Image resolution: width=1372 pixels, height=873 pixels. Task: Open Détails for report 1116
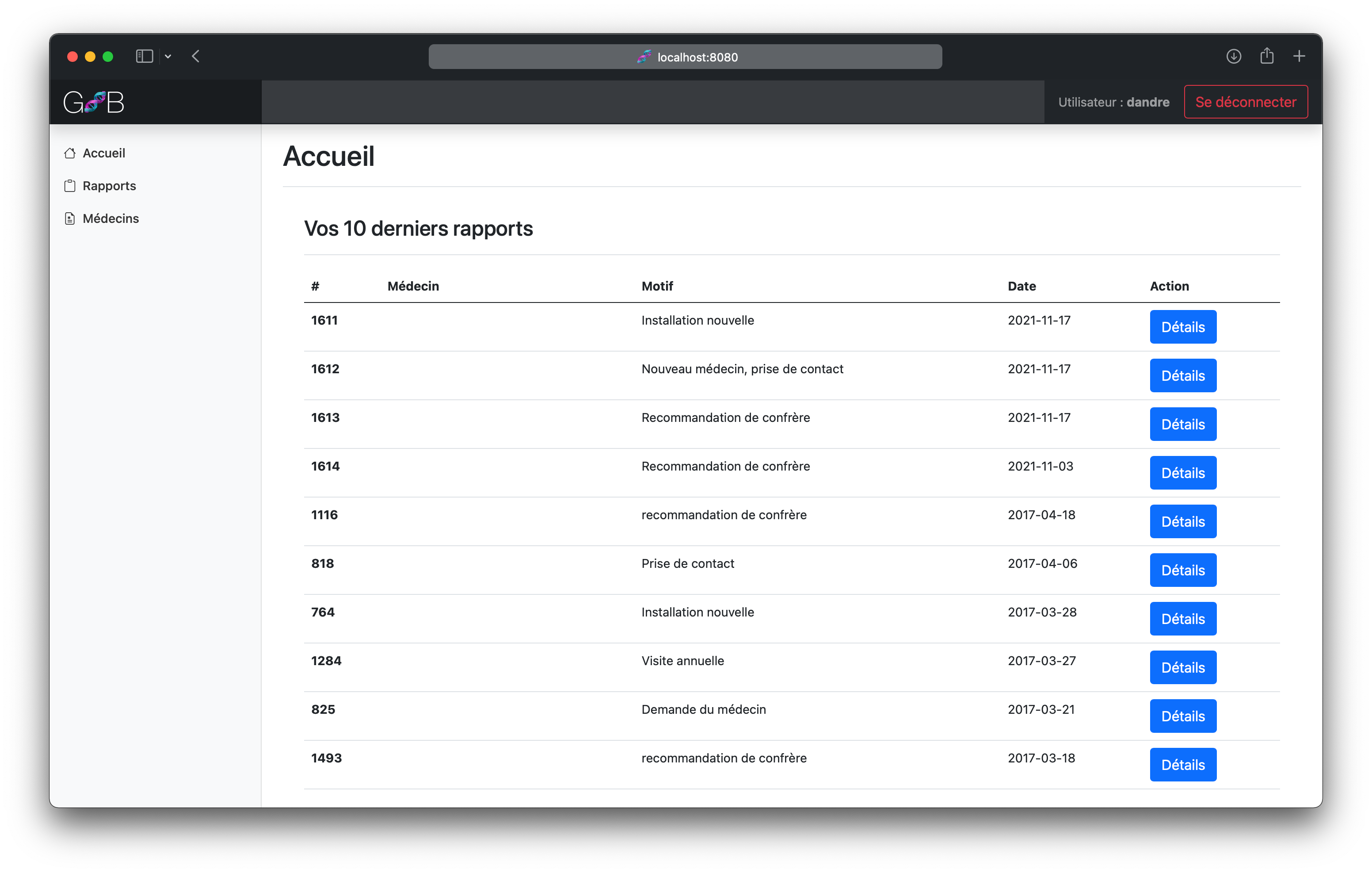pos(1183,521)
